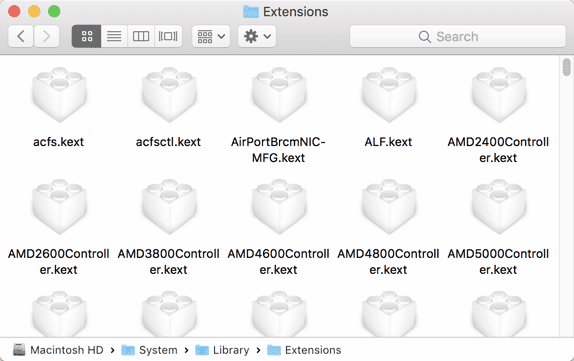The image size is (574, 361).
Task: Click in the Search field
Action: [458, 36]
